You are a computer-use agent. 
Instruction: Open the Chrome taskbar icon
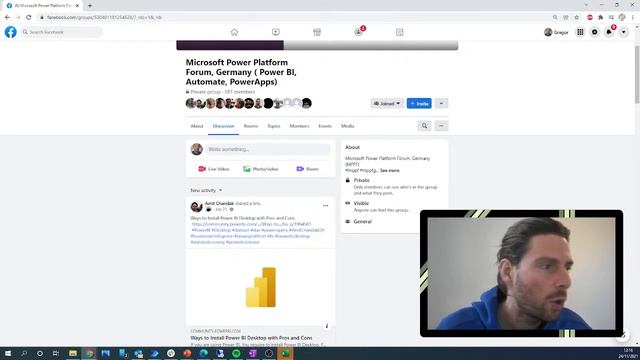(x=89, y=353)
